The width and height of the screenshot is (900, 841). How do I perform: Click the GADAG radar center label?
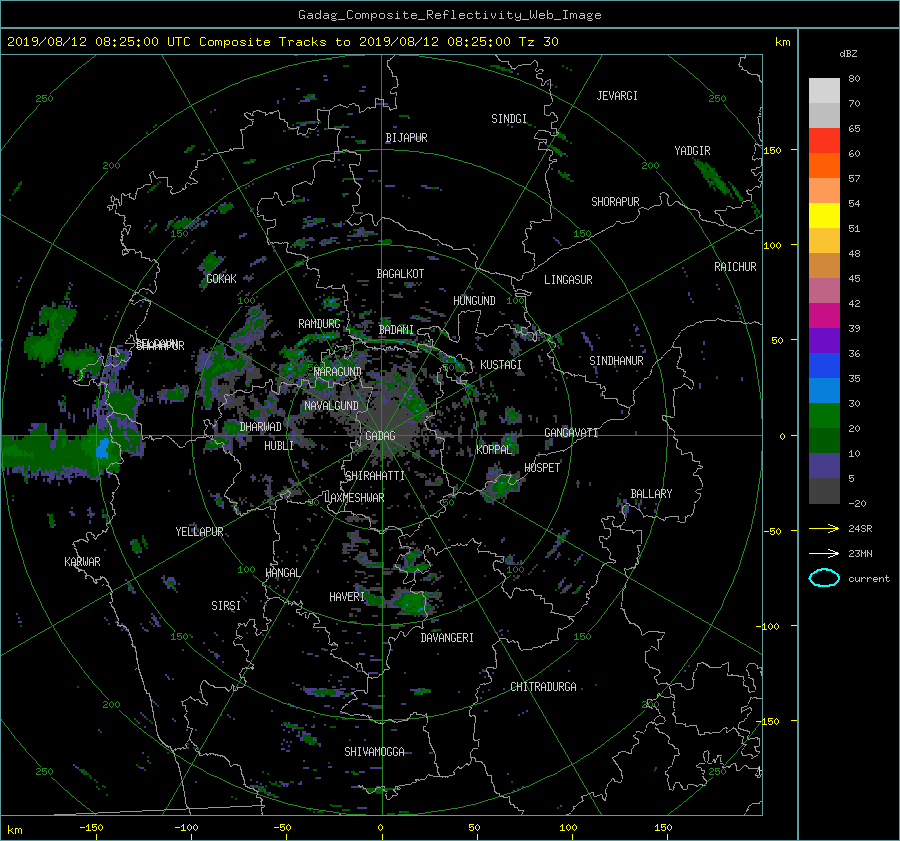381,436
